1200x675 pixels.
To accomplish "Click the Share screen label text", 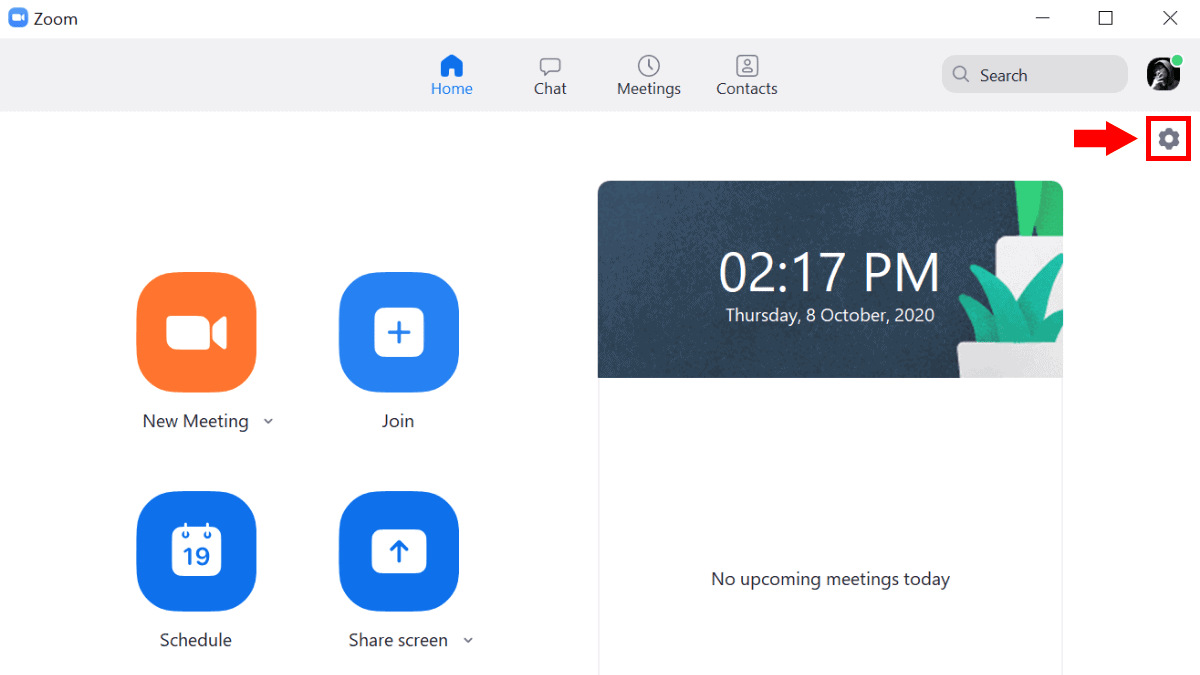I will [398, 640].
